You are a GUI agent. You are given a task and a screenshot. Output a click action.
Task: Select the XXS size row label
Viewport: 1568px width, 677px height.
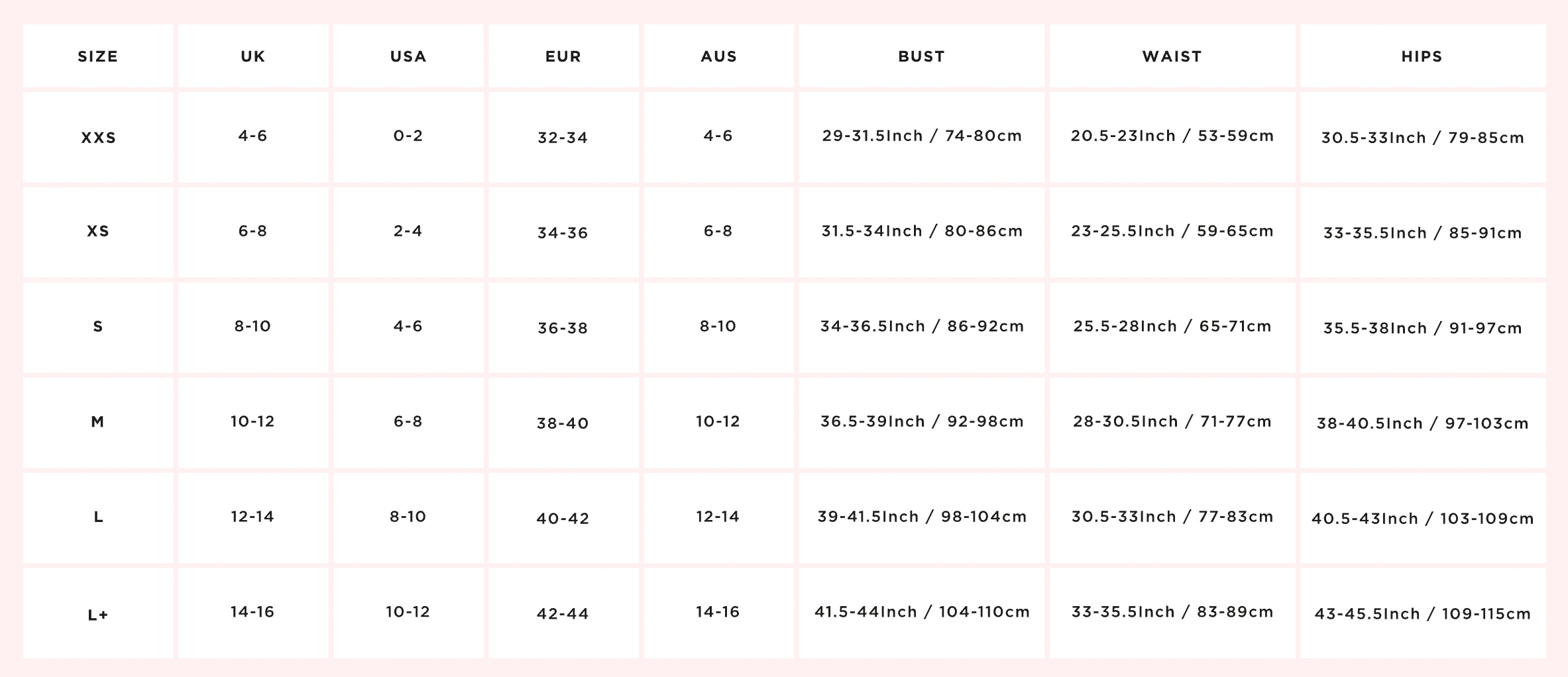click(x=98, y=138)
